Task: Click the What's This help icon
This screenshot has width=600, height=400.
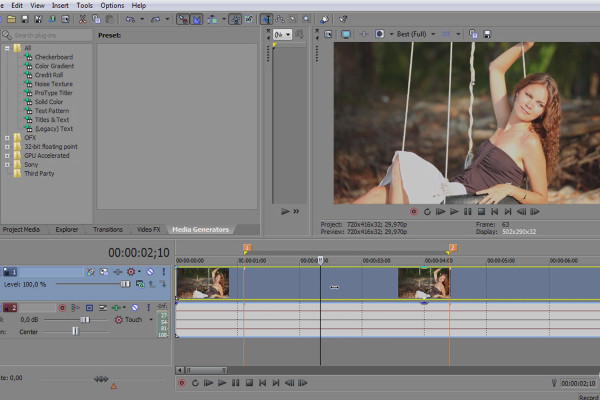Action: [343, 19]
